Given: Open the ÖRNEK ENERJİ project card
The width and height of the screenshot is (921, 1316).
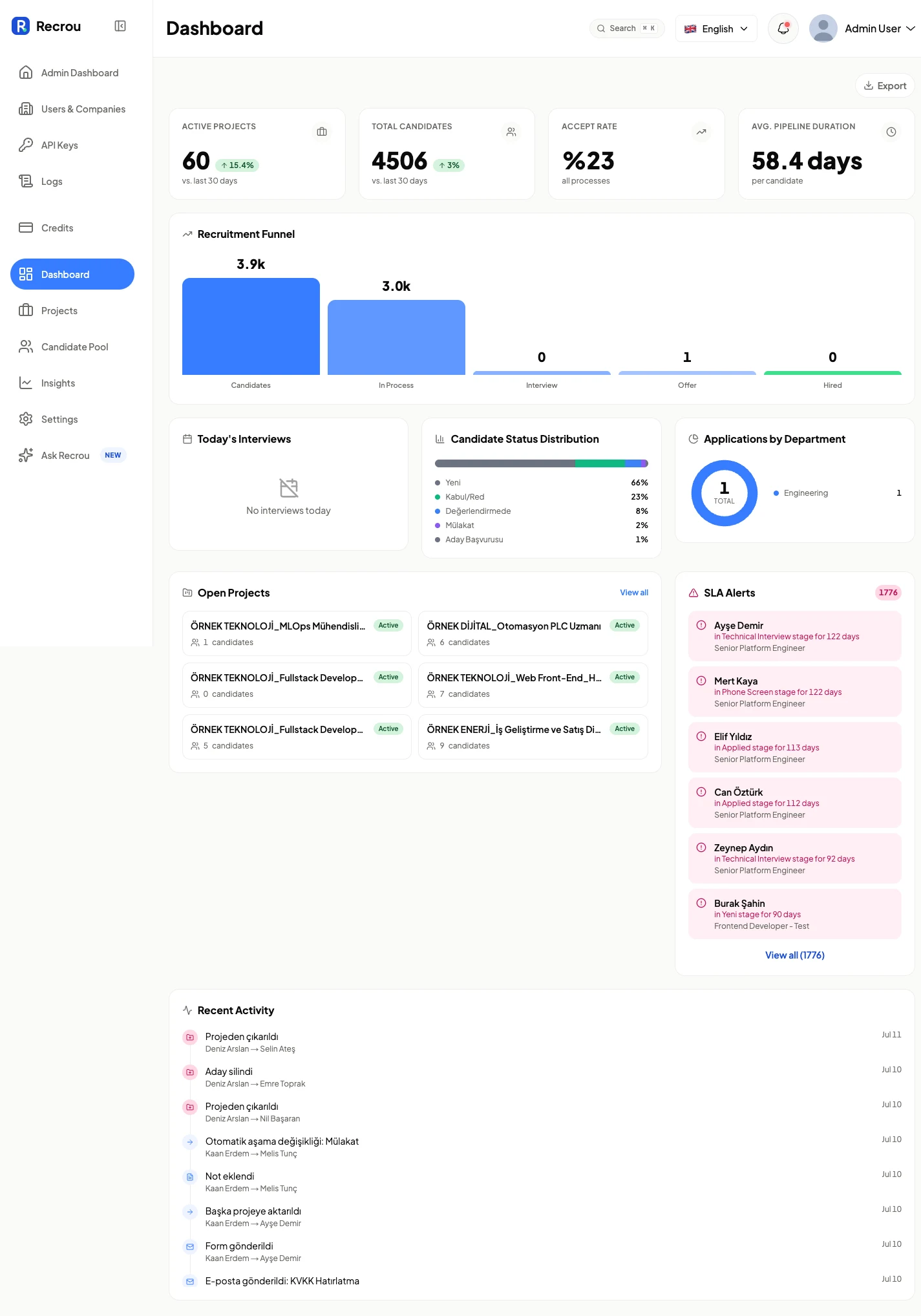Looking at the screenshot, I should [x=533, y=737].
